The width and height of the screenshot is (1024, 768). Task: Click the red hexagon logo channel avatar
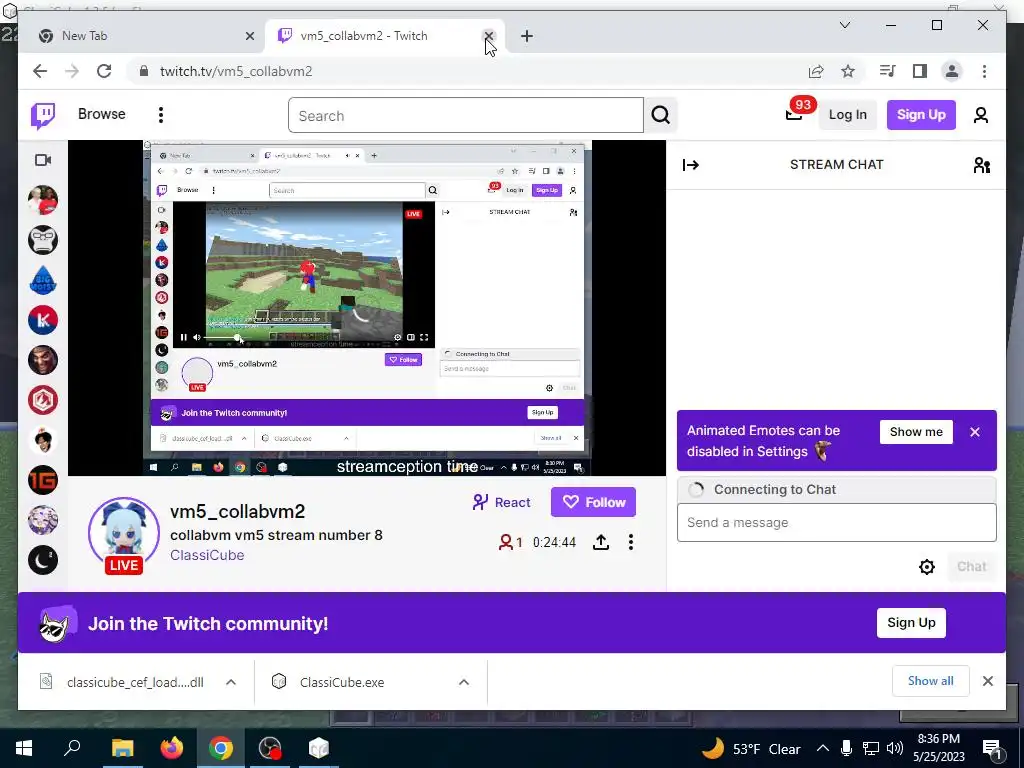(x=43, y=400)
